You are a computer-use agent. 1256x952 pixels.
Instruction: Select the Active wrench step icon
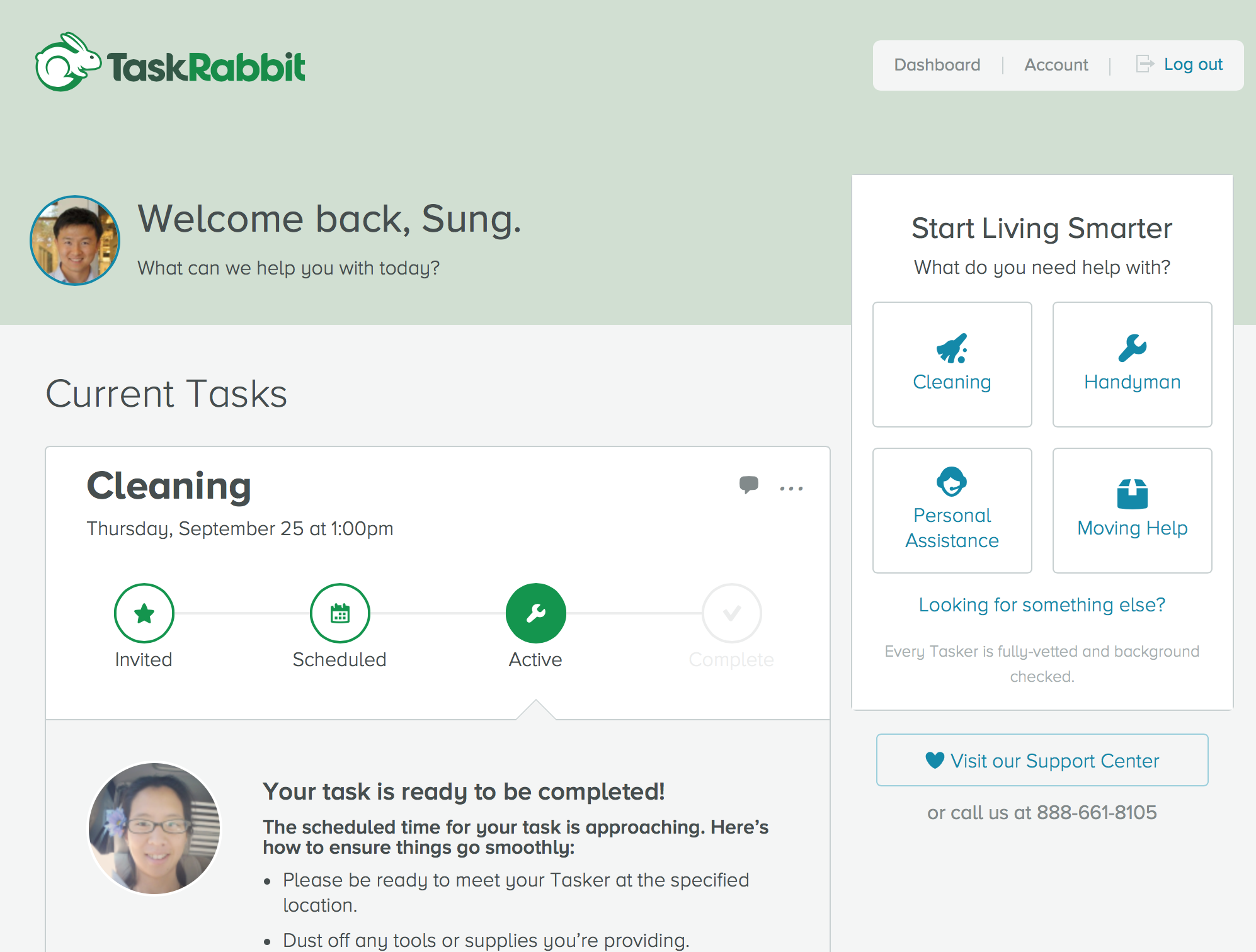[x=536, y=613]
